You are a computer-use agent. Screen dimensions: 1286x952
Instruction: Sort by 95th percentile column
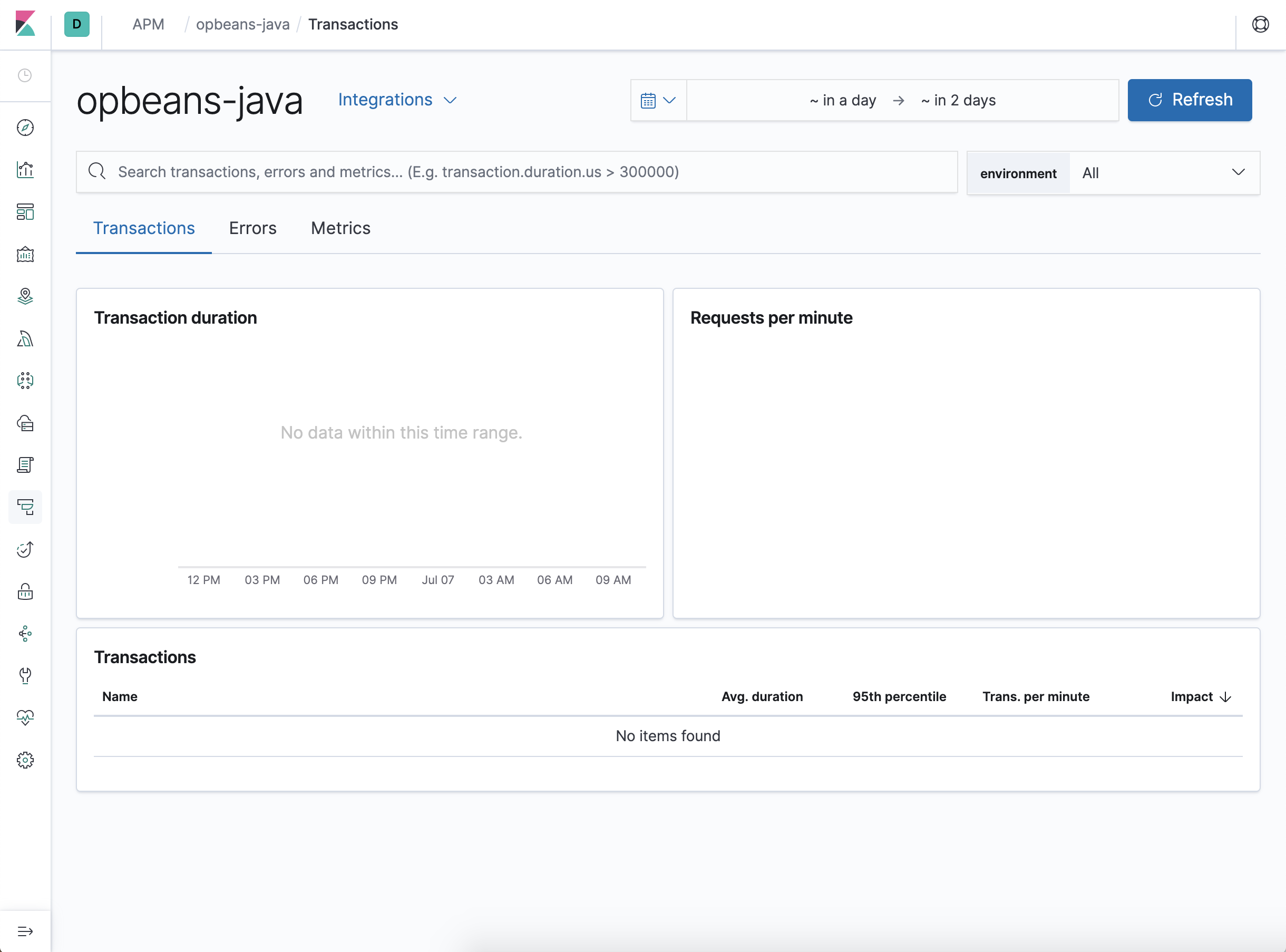click(899, 697)
